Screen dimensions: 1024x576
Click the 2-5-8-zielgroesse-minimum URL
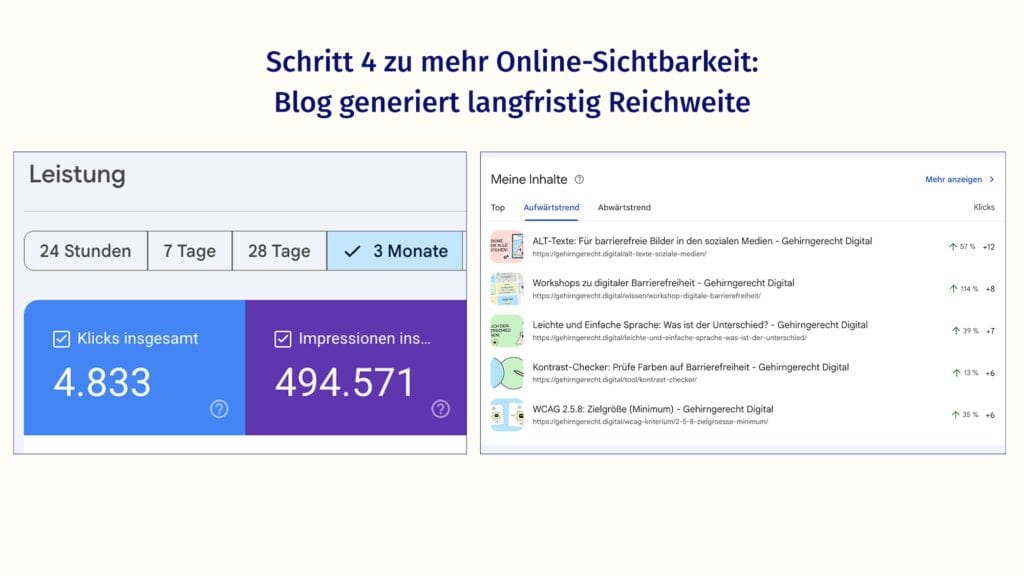click(650, 422)
